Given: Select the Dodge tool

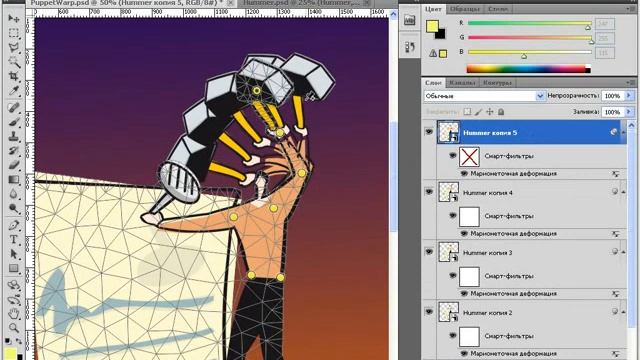Looking at the screenshot, I should (13, 208).
